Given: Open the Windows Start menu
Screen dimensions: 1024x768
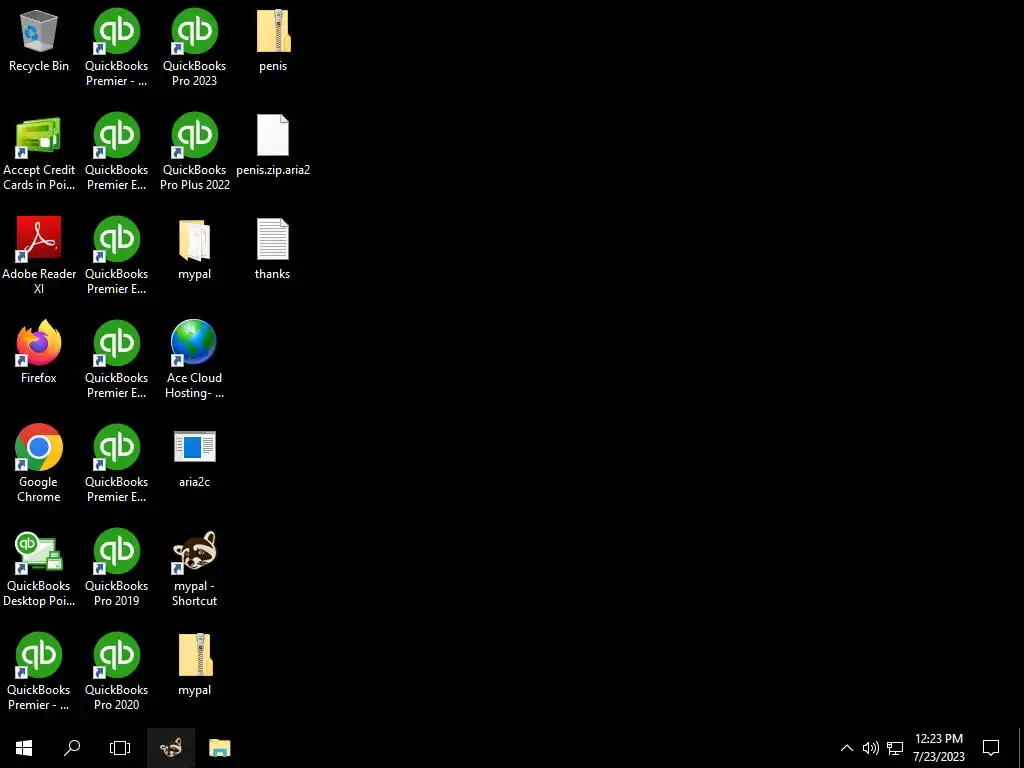Looking at the screenshot, I should (x=24, y=748).
